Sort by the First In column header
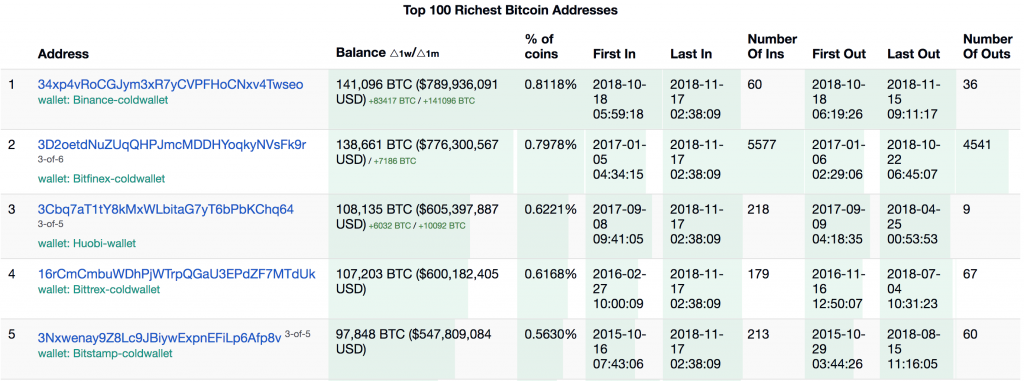This screenshot has width=1024, height=381. point(614,54)
